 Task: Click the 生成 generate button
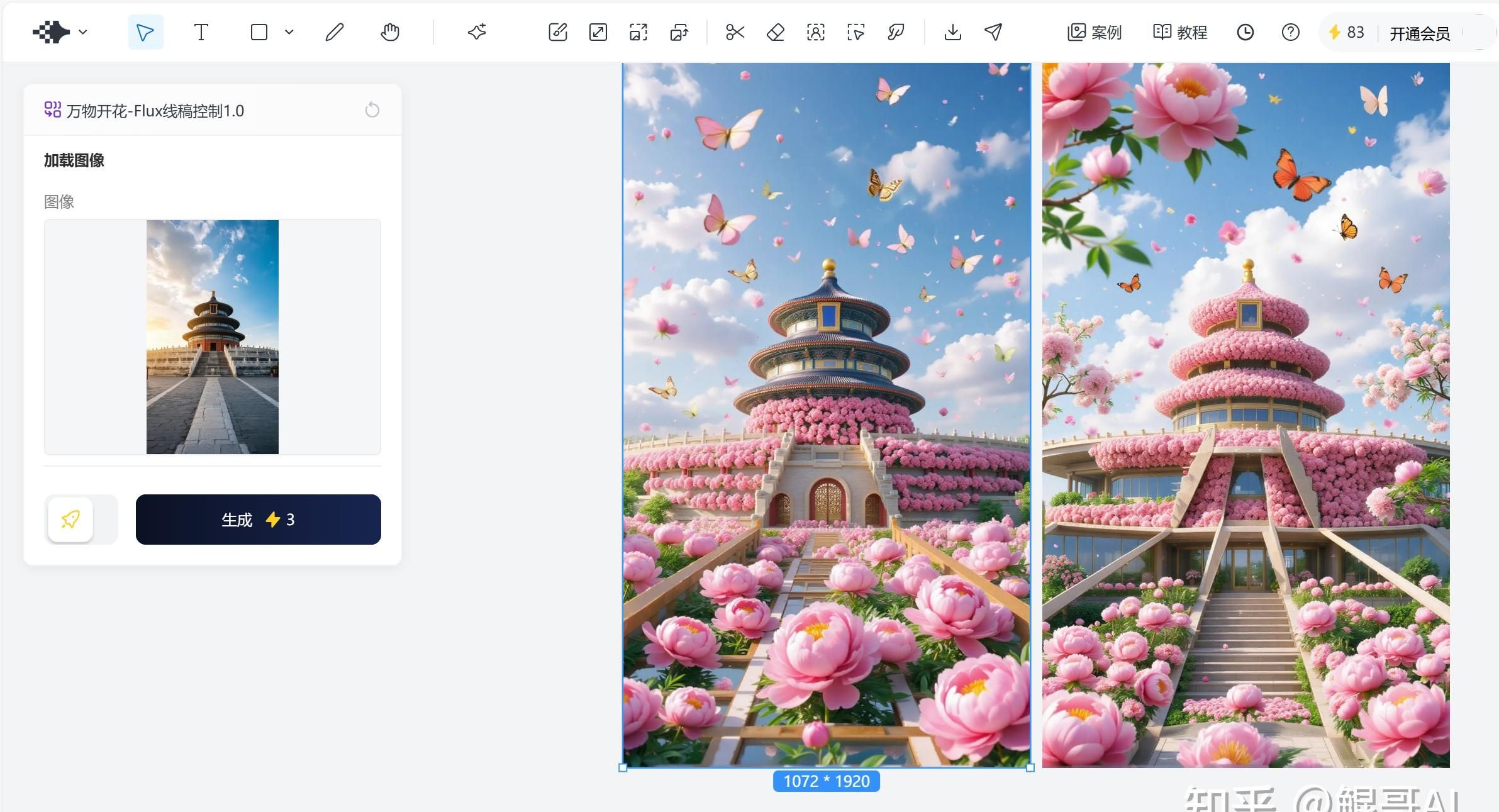258,520
